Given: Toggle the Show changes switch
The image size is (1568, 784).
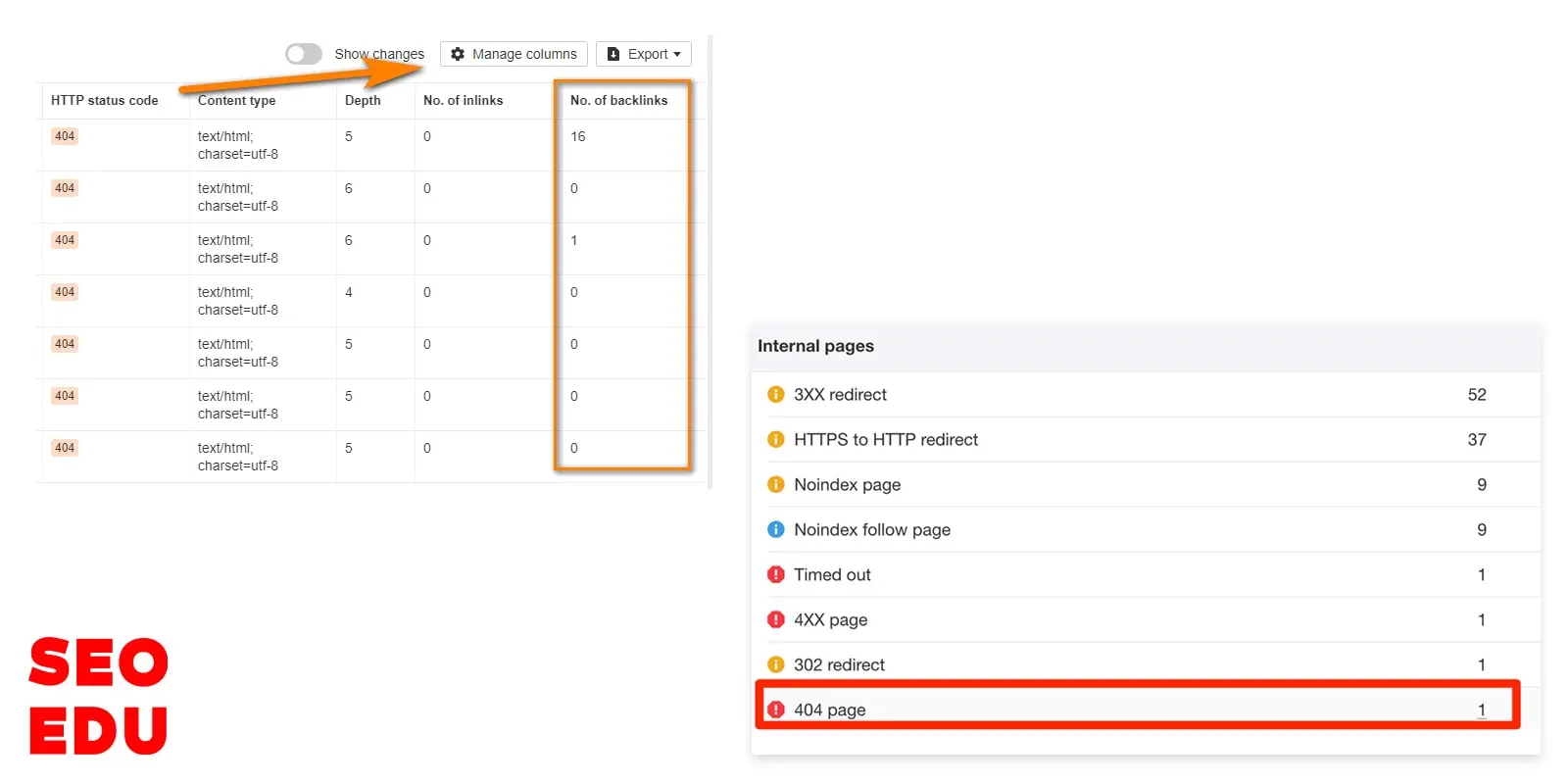Looking at the screenshot, I should [x=304, y=54].
